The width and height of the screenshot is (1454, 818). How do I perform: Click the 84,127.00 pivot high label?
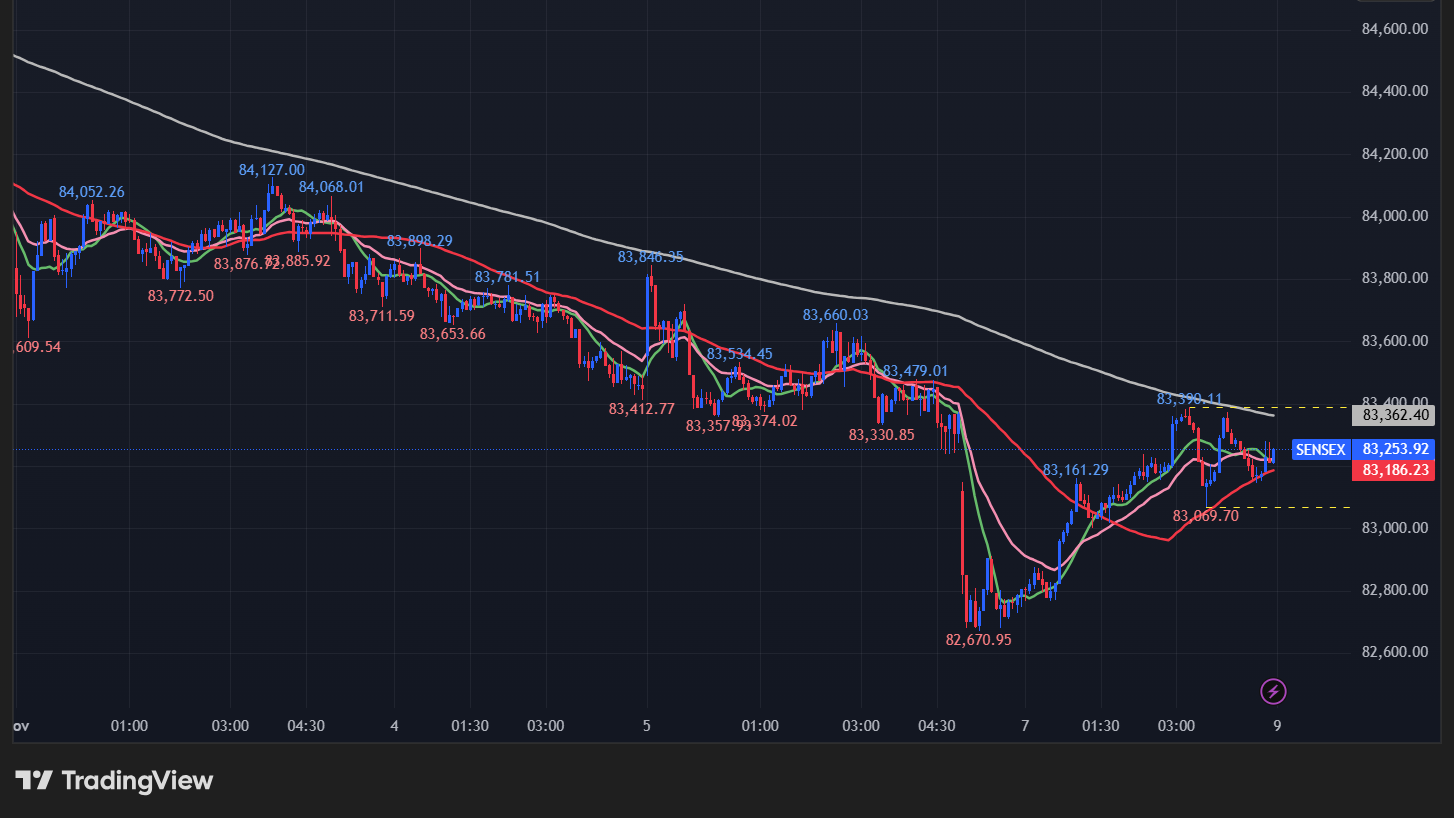pyautogui.click(x=271, y=170)
